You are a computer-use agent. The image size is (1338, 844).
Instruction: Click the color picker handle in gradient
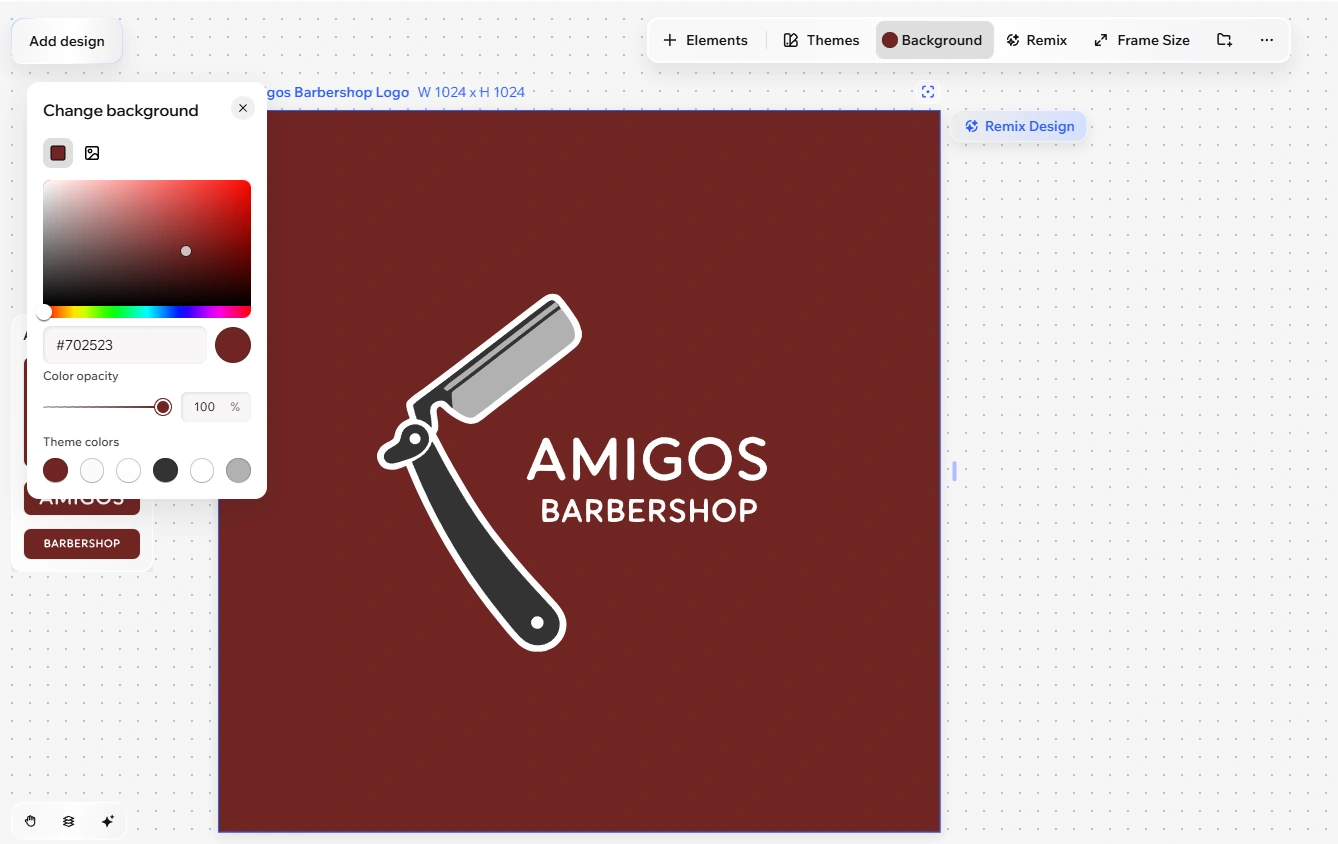tap(186, 251)
